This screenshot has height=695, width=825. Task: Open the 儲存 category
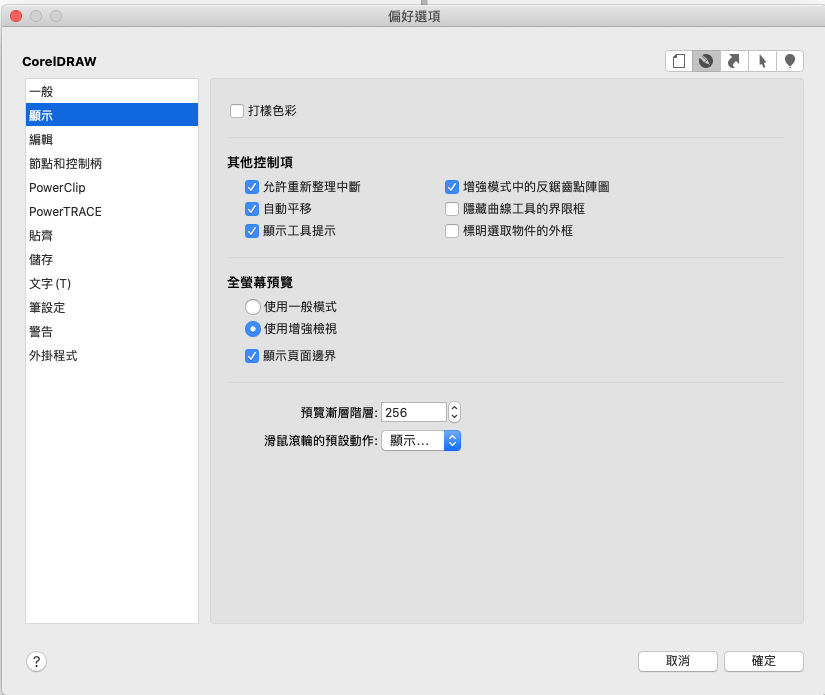pyautogui.click(x=112, y=259)
